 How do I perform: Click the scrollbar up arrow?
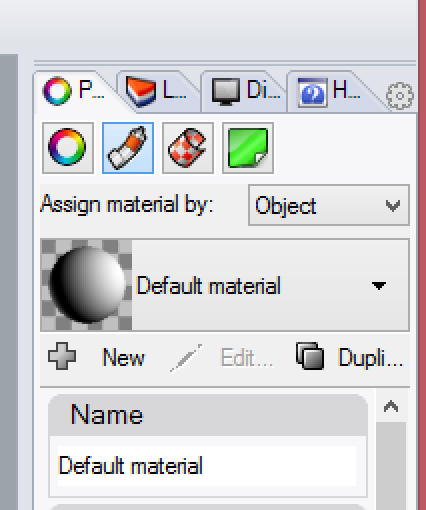[x=391, y=406]
